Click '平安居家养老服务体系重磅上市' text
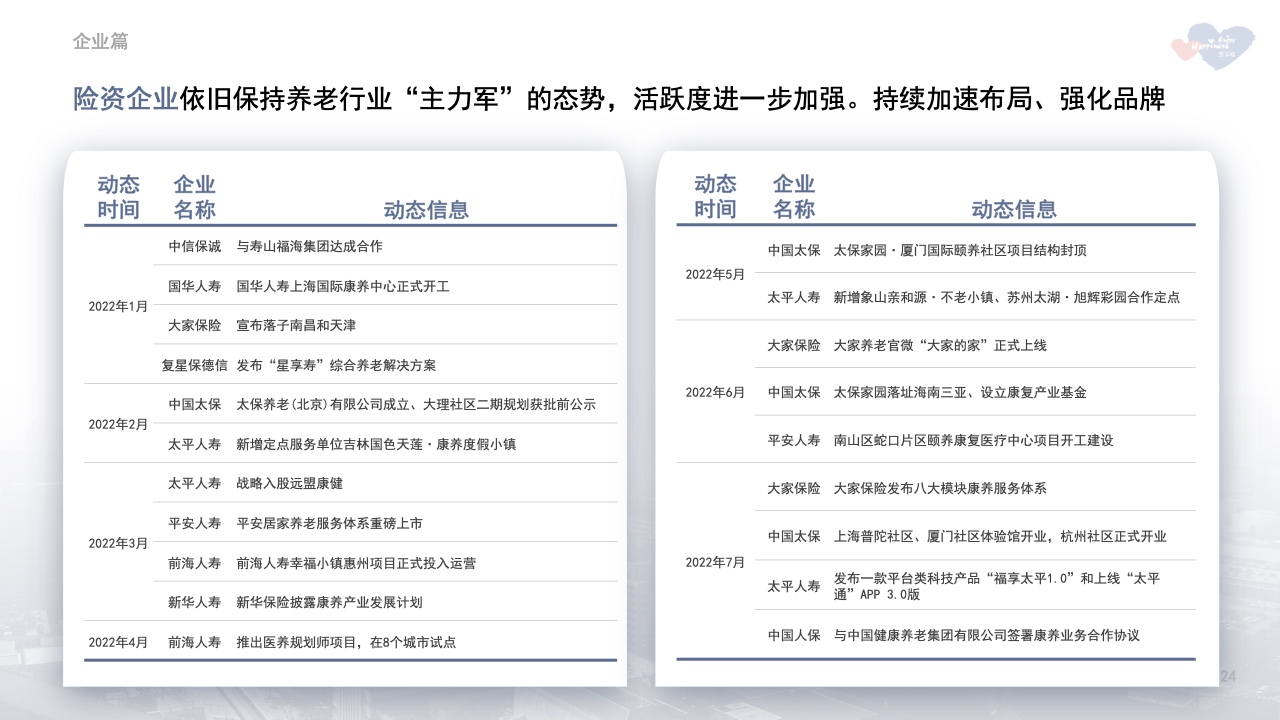 (x=330, y=523)
